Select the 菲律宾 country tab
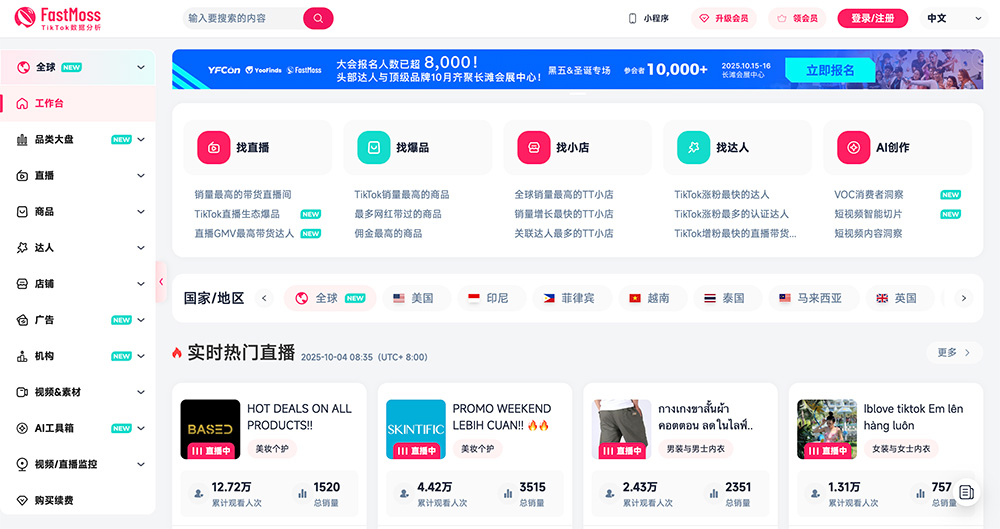This screenshot has height=529, width=1000. coord(572,298)
